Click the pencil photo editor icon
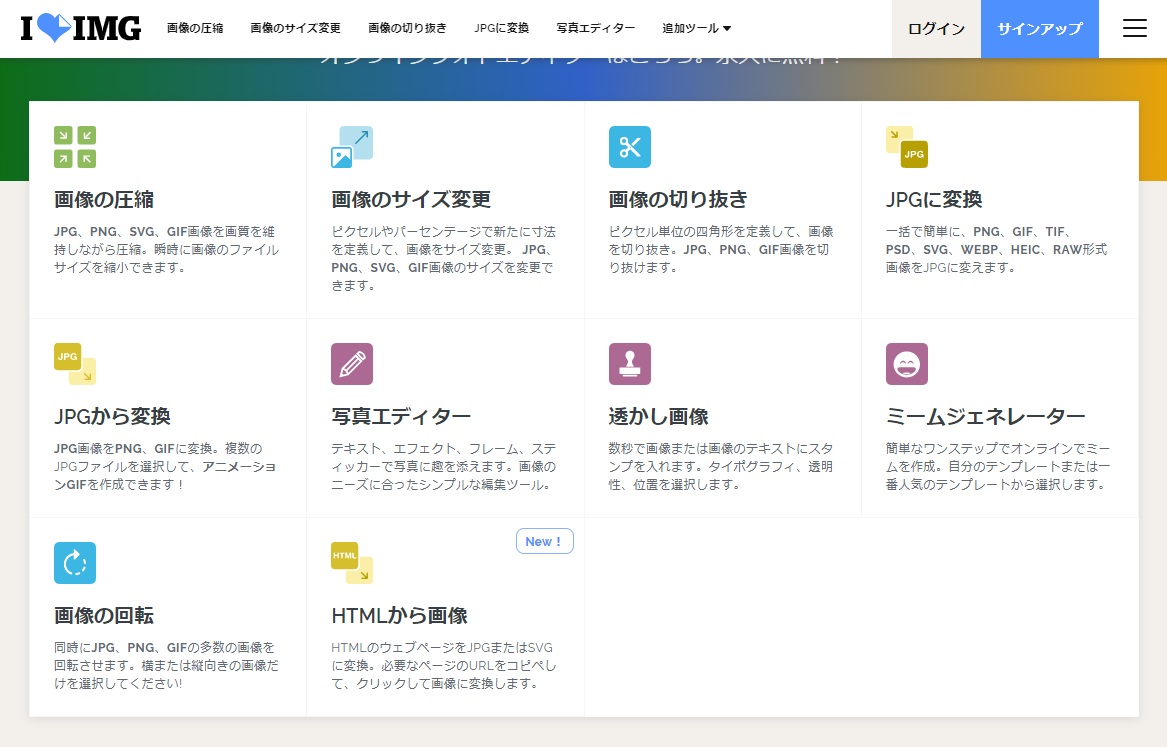1167x747 pixels. (352, 364)
